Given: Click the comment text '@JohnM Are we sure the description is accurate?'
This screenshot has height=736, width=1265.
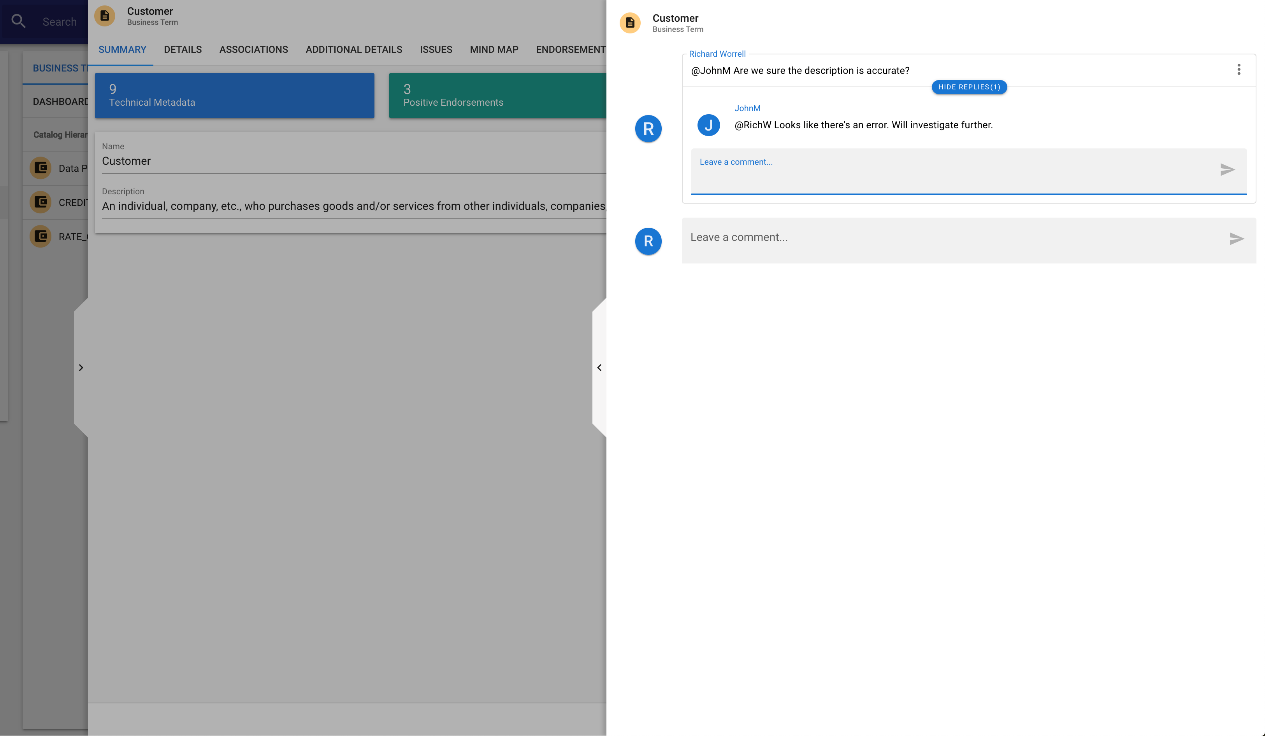Looking at the screenshot, I should (800, 71).
